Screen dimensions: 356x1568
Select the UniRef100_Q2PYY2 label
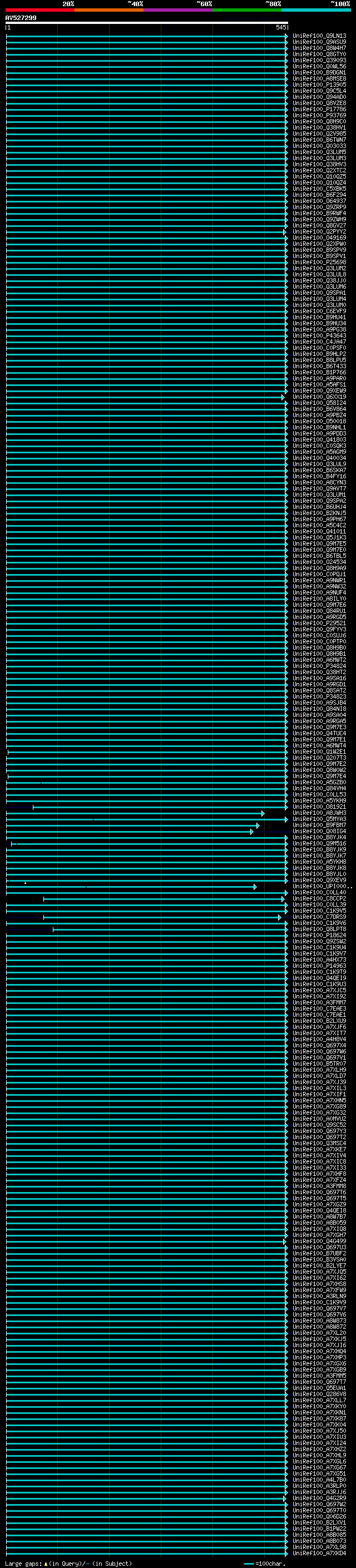pyautogui.click(x=319, y=232)
